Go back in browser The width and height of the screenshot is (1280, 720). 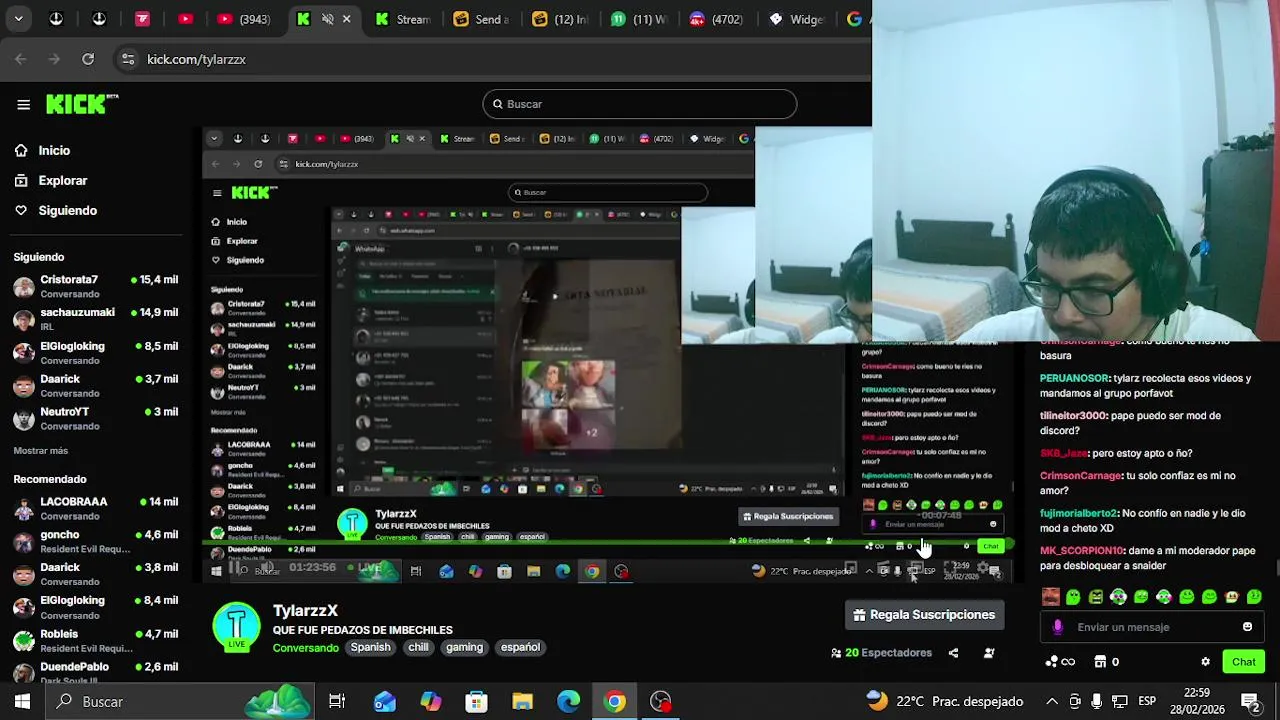pos(20,59)
